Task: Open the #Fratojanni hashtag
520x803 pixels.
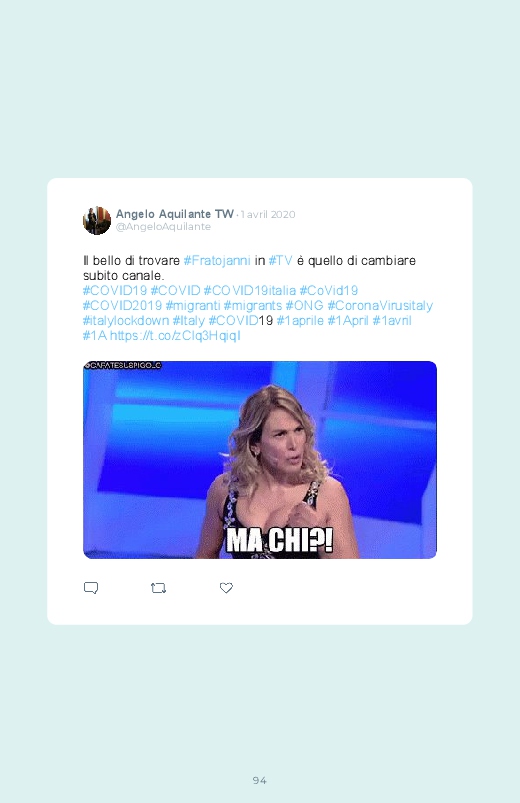Action: pyautogui.click(x=217, y=261)
